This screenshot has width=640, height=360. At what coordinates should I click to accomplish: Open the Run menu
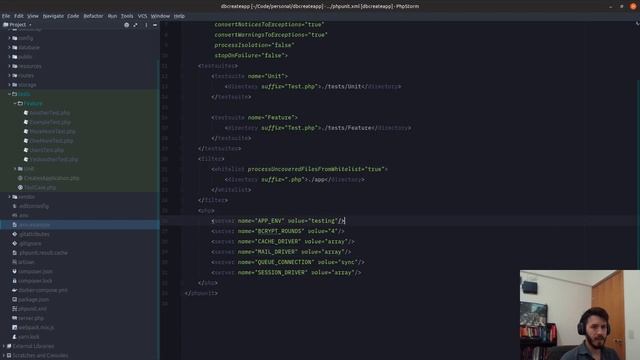click(x=112, y=16)
